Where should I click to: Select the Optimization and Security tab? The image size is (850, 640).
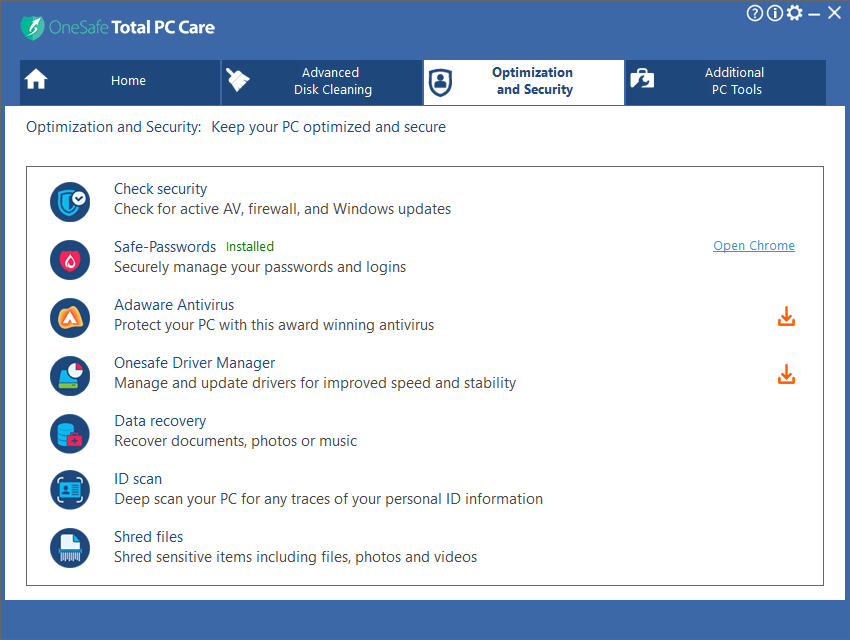click(x=524, y=82)
